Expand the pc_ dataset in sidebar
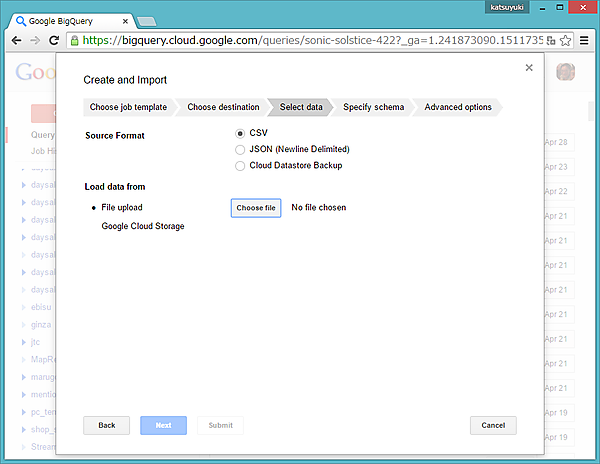The image size is (600, 464). click(x=23, y=412)
